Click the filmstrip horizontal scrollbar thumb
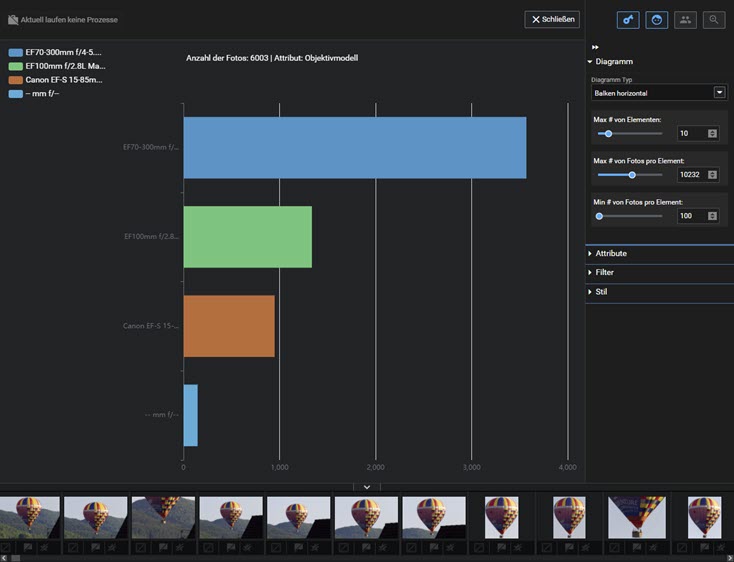The width and height of the screenshot is (734, 562). pyautogui.click(x=15, y=558)
